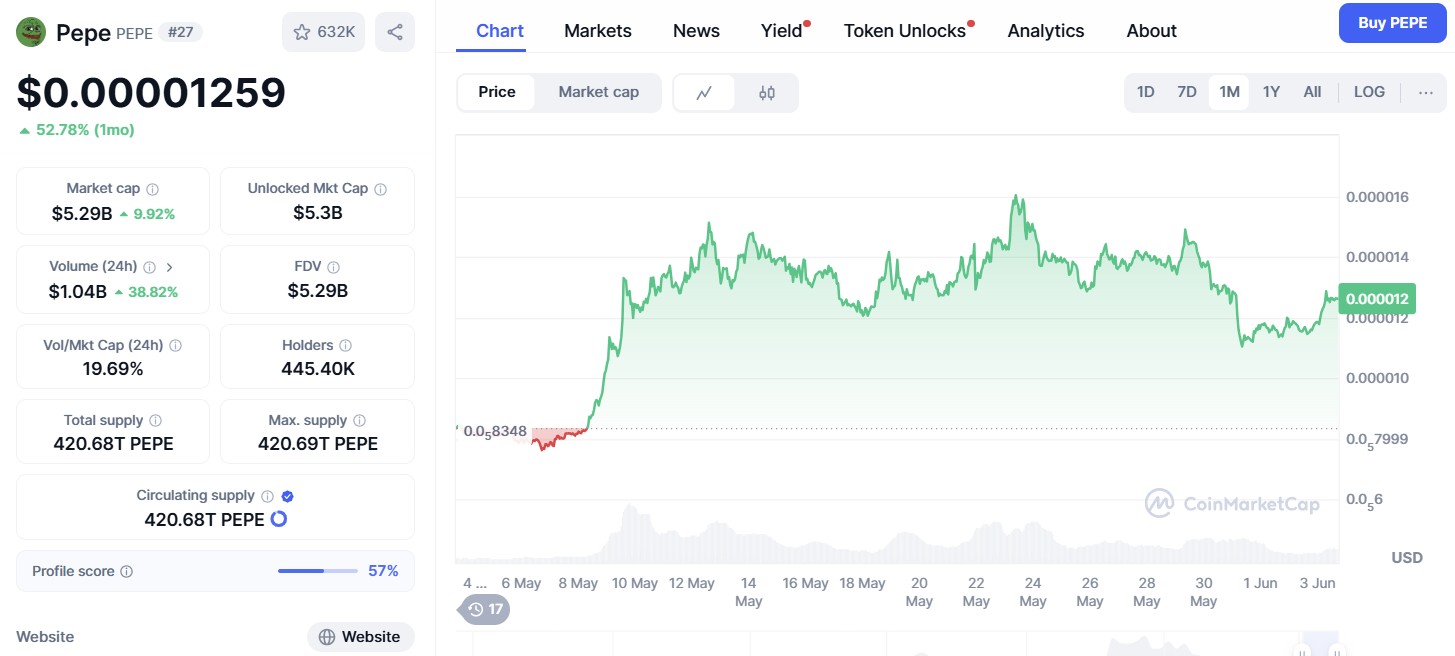Switch to candlestick chart icon
1455x656 pixels.
pyautogui.click(x=767, y=93)
